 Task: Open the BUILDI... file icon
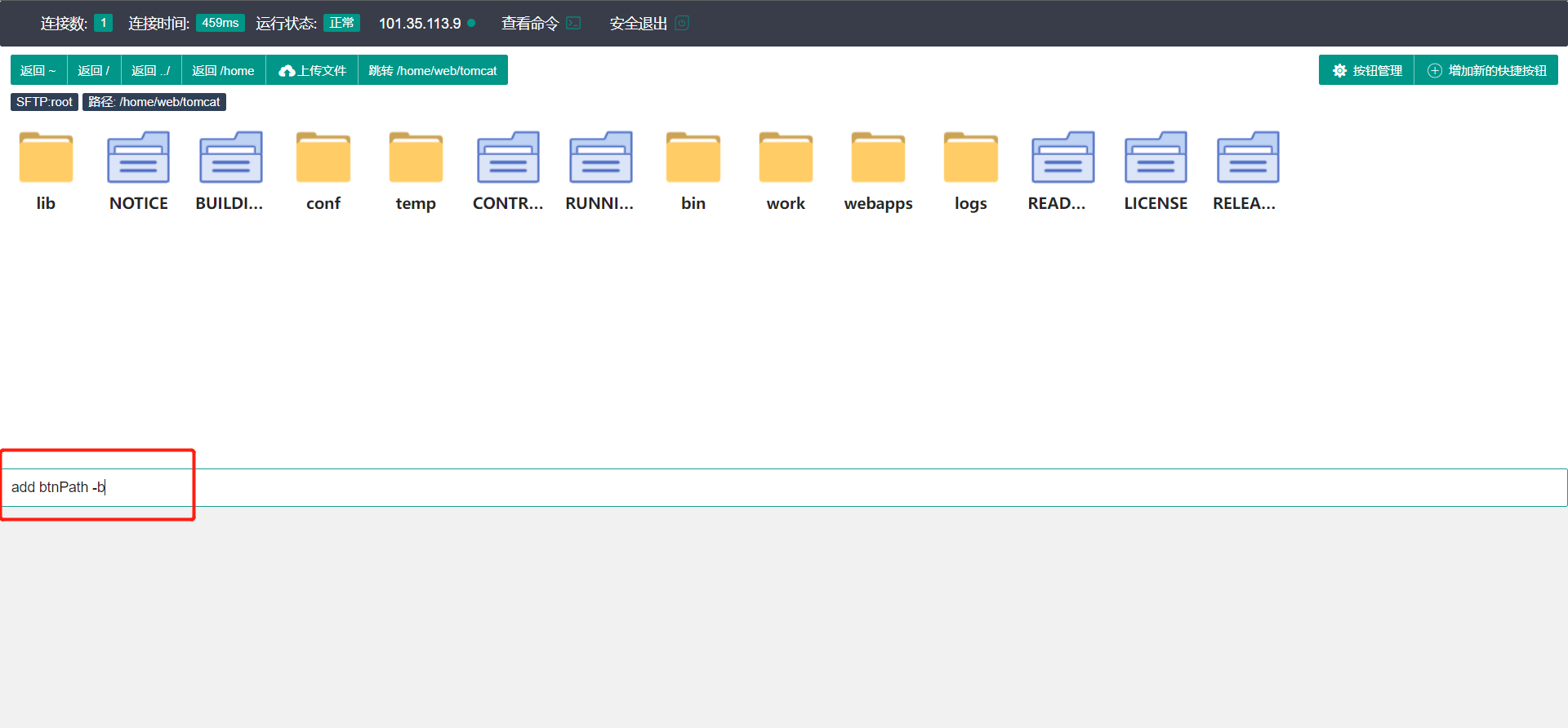coord(231,157)
